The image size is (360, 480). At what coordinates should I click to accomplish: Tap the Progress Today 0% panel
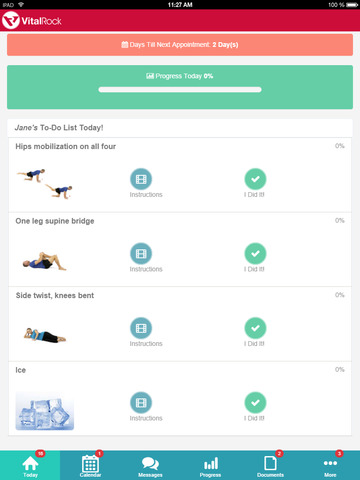180,87
